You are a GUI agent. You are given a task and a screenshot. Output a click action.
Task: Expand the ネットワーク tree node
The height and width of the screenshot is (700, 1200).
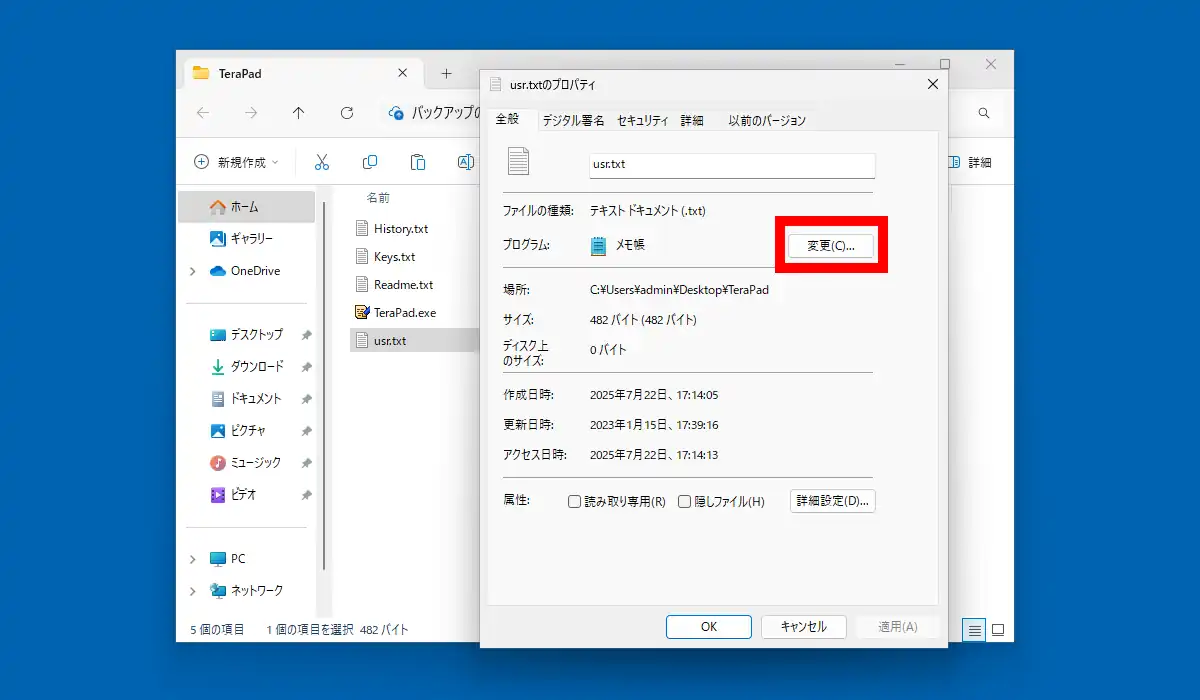[x=192, y=591]
